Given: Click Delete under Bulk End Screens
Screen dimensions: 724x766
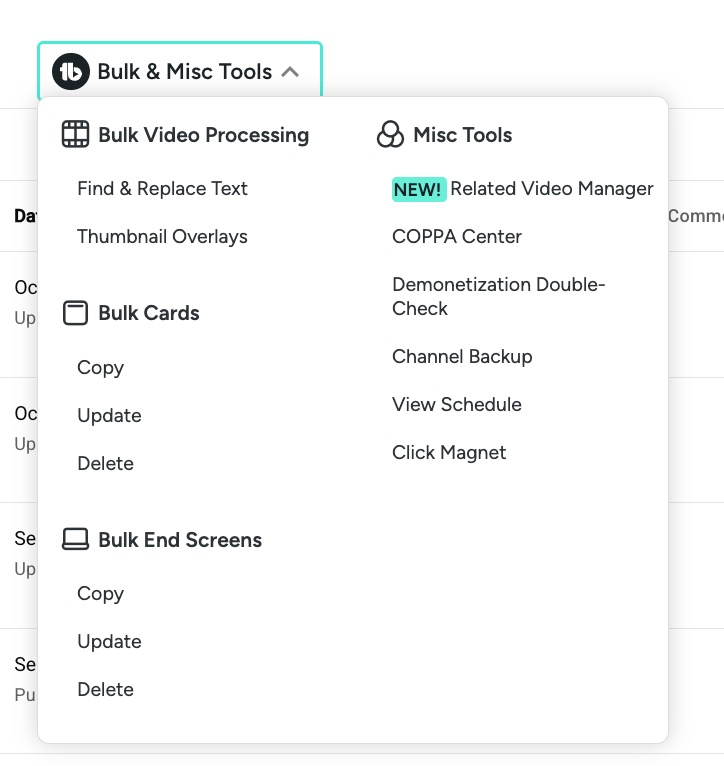Looking at the screenshot, I should 105,690.
